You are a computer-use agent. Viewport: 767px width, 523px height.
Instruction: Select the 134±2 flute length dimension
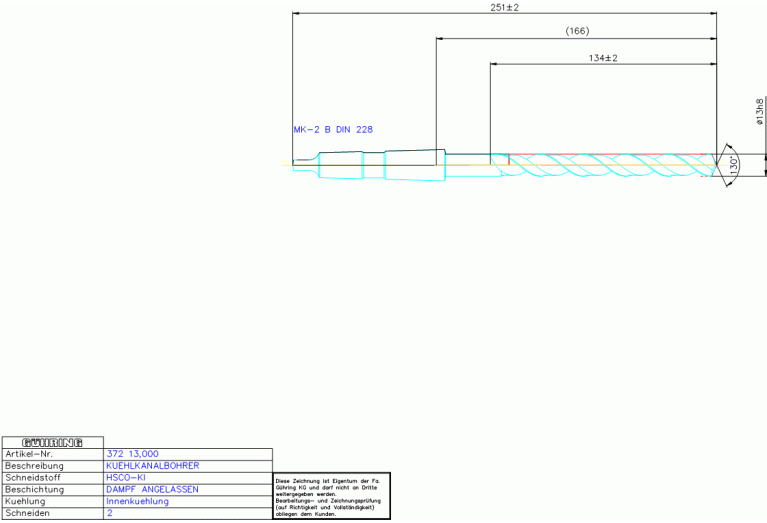(x=602, y=58)
